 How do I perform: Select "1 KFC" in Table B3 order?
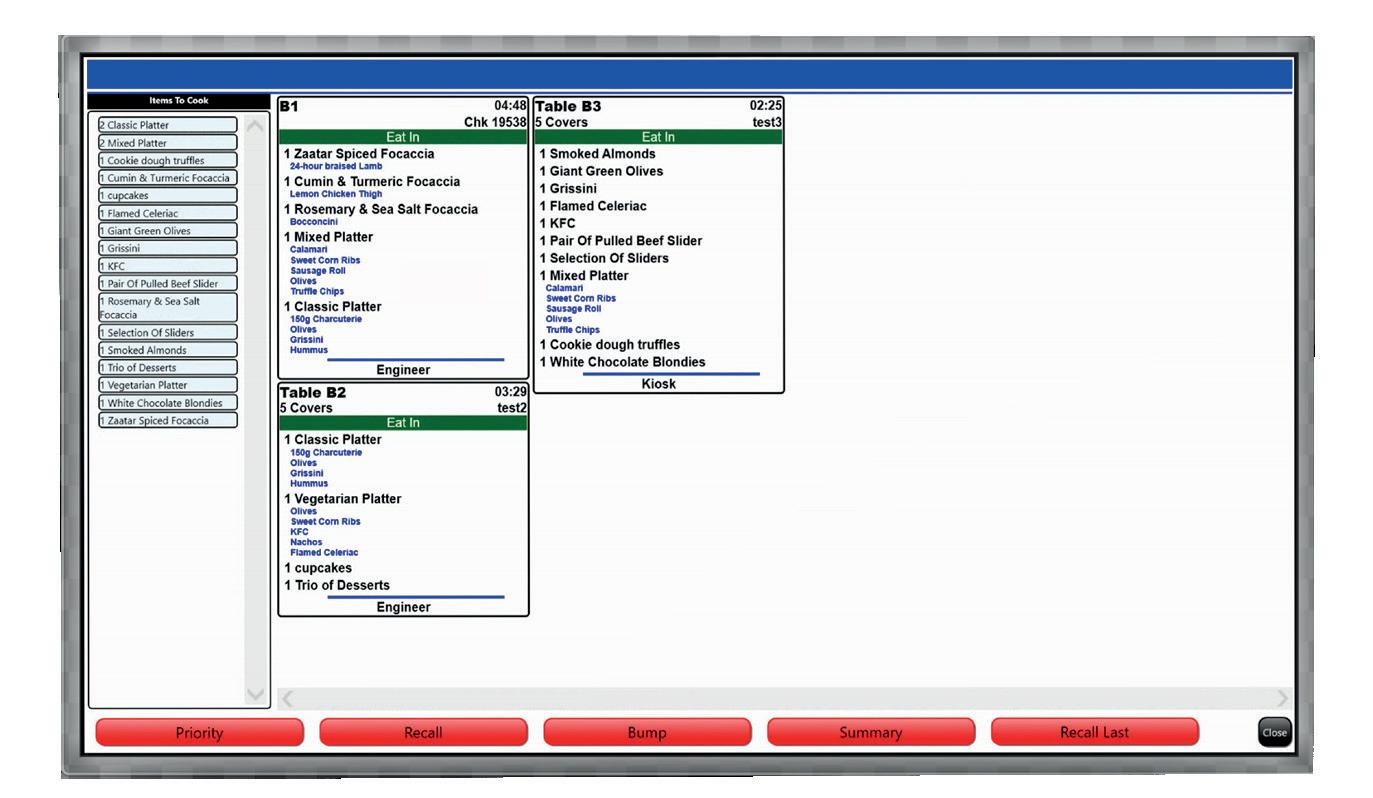(x=558, y=223)
